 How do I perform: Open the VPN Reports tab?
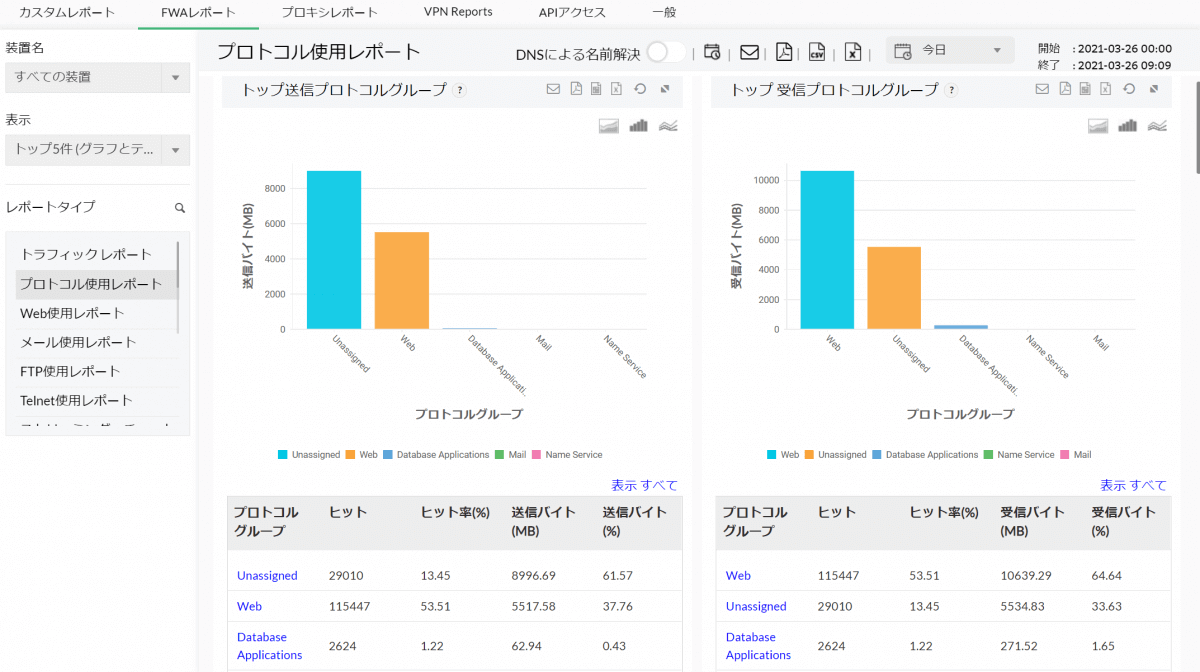click(x=458, y=13)
